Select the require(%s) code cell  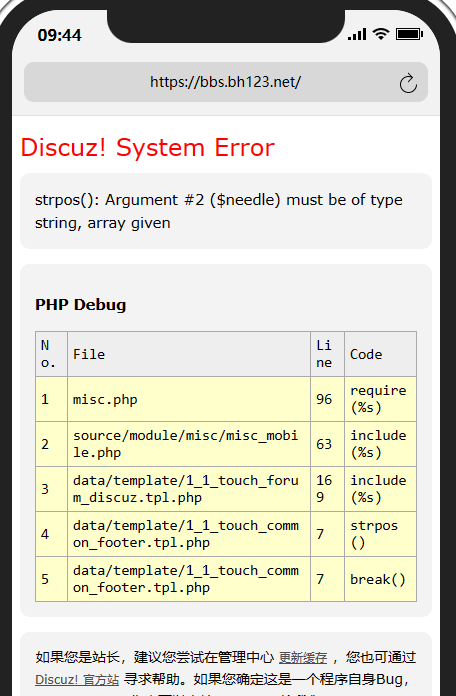[381, 399]
